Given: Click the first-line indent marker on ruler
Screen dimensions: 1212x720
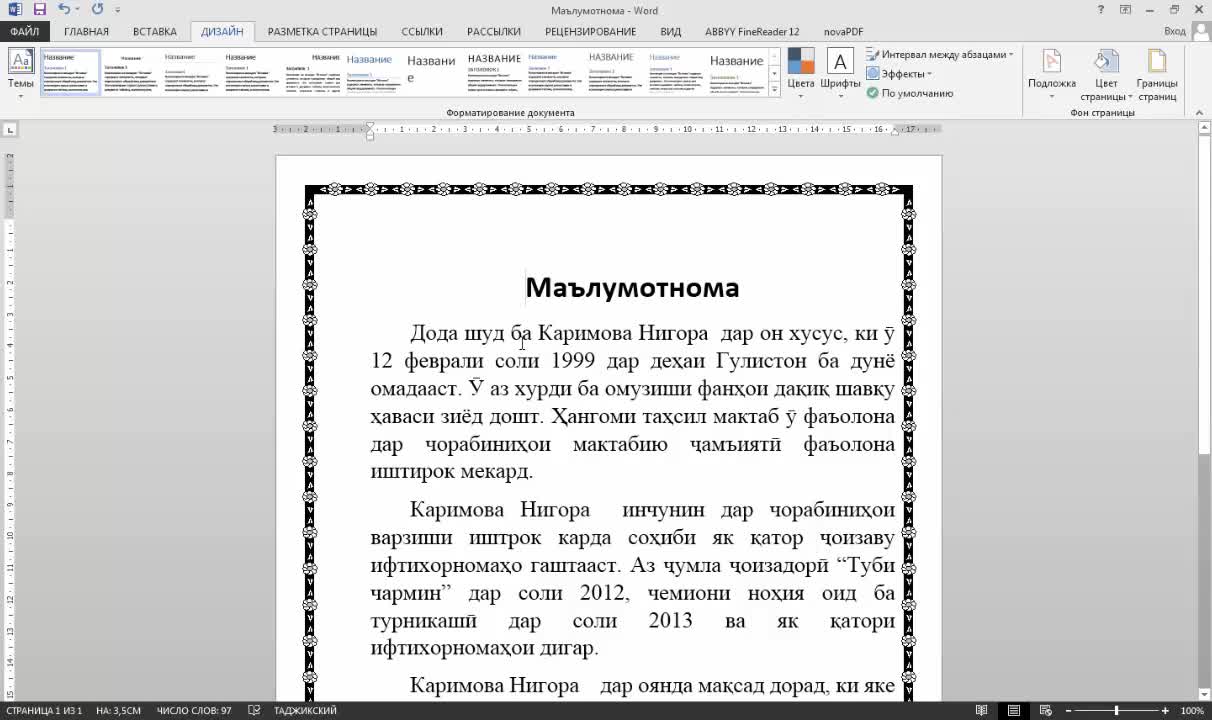Looking at the screenshot, I should click(x=370, y=126).
